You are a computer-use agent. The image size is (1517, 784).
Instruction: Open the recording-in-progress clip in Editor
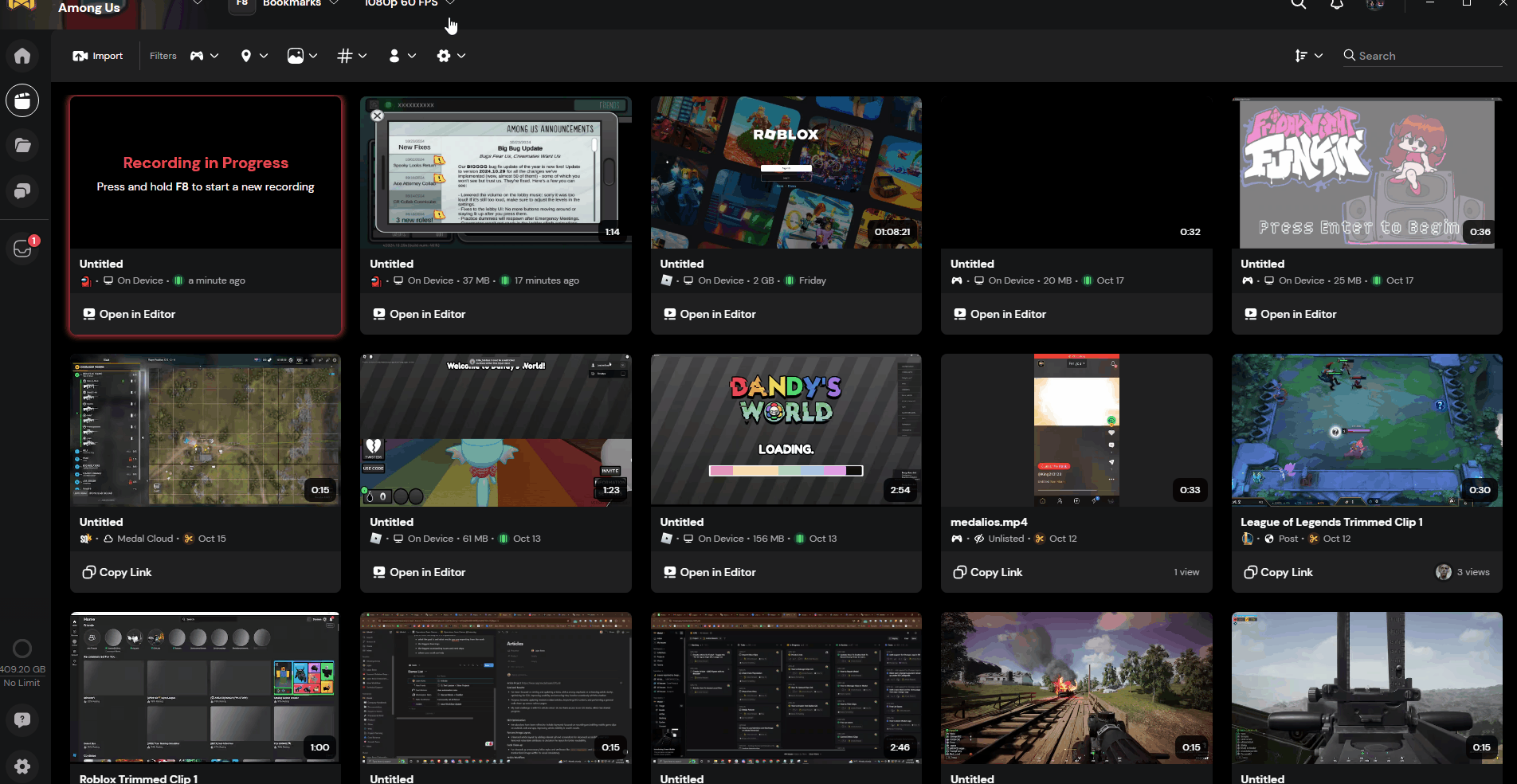129,314
